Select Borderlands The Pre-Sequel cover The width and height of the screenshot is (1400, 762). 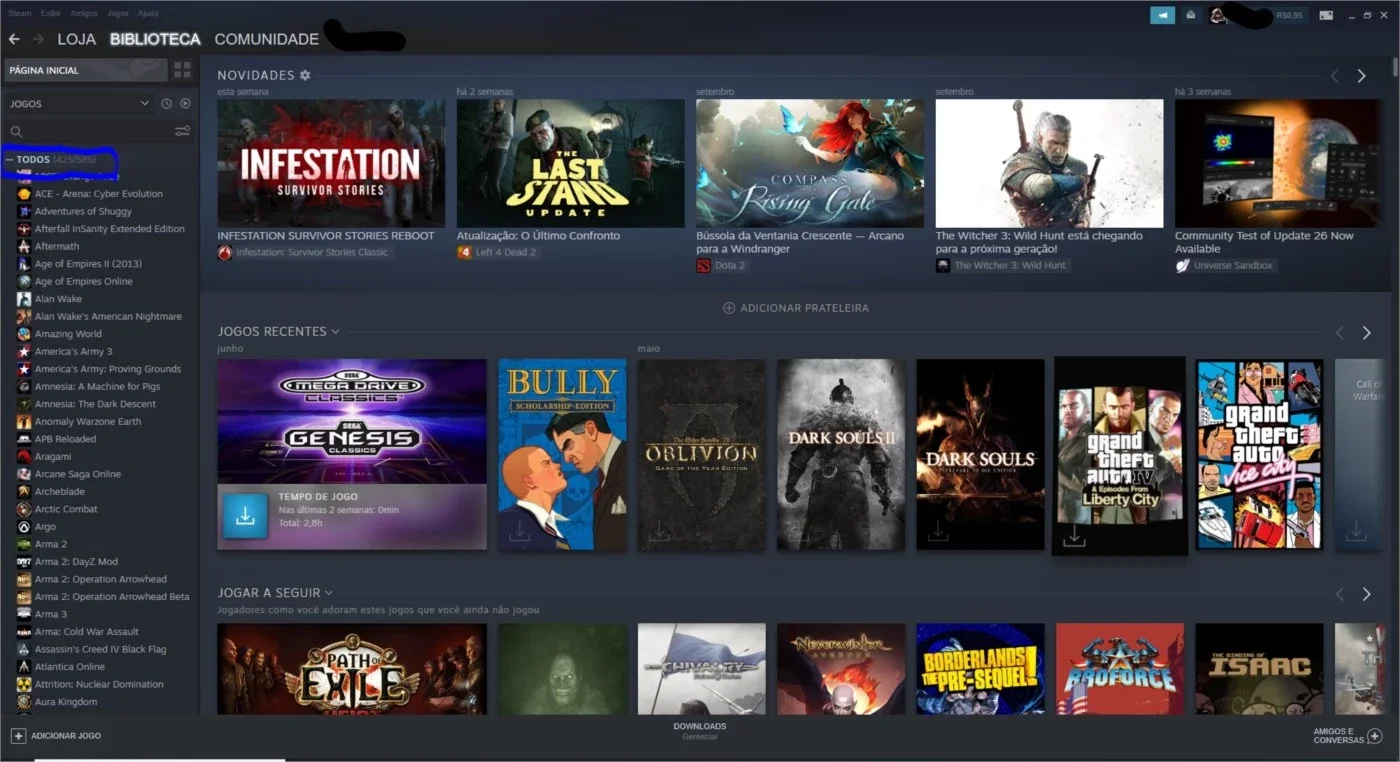point(980,669)
